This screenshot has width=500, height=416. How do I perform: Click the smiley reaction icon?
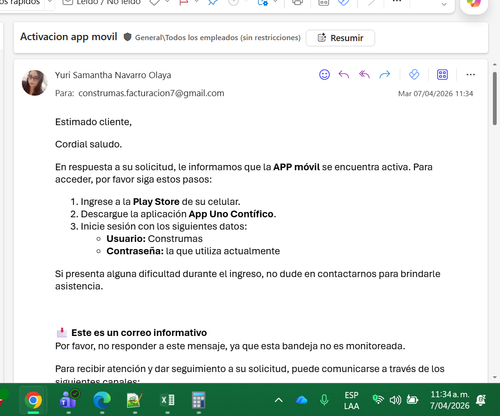324,74
